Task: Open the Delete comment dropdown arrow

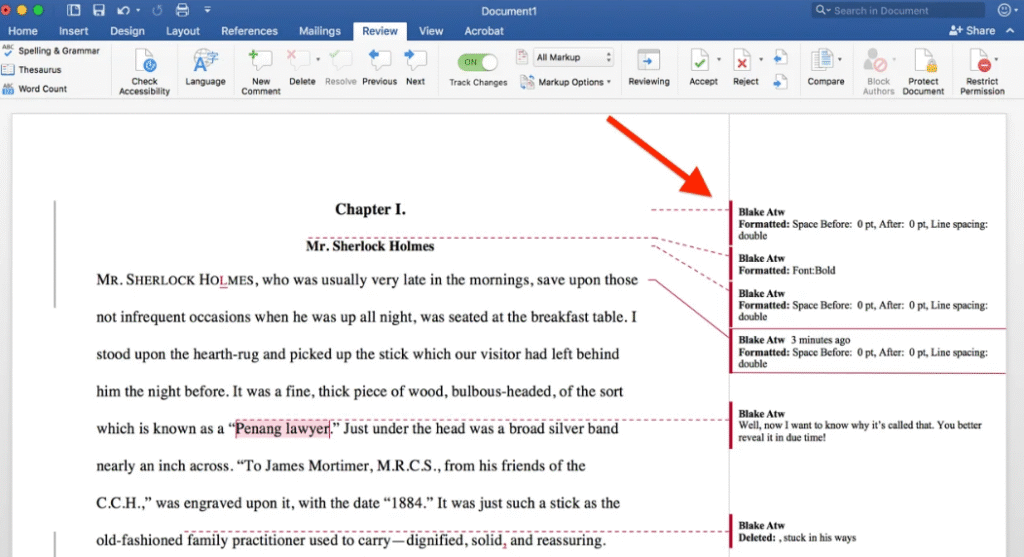Action: click(x=318, y=59)
